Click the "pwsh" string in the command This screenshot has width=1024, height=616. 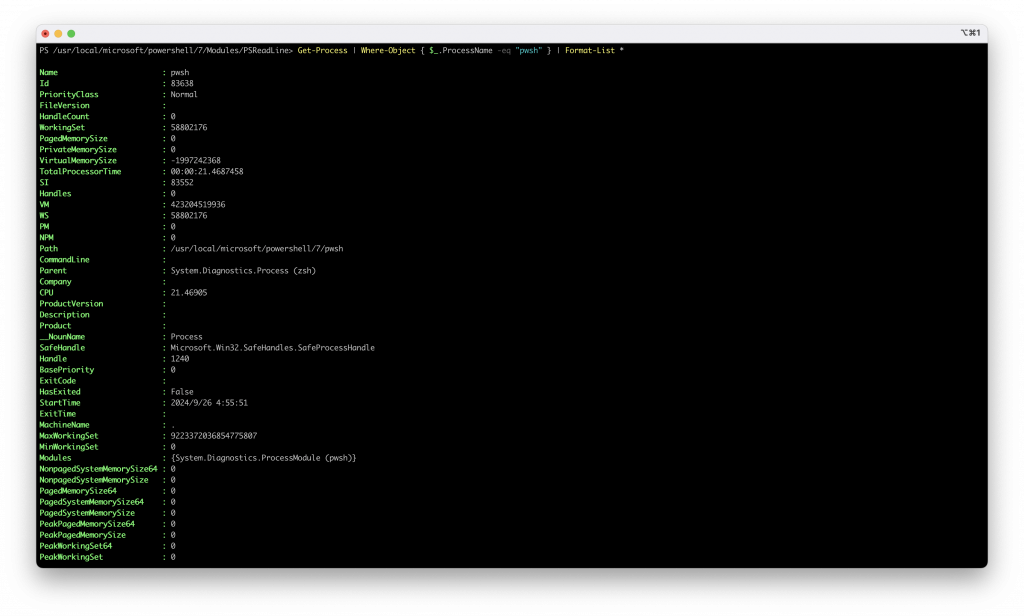coord(528,50)
